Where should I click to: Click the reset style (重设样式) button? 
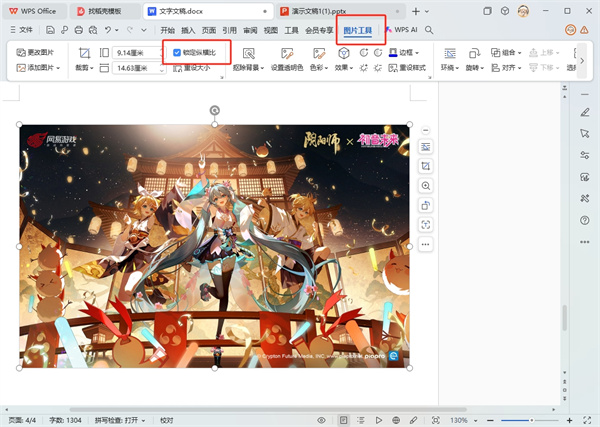pos(407,68)
